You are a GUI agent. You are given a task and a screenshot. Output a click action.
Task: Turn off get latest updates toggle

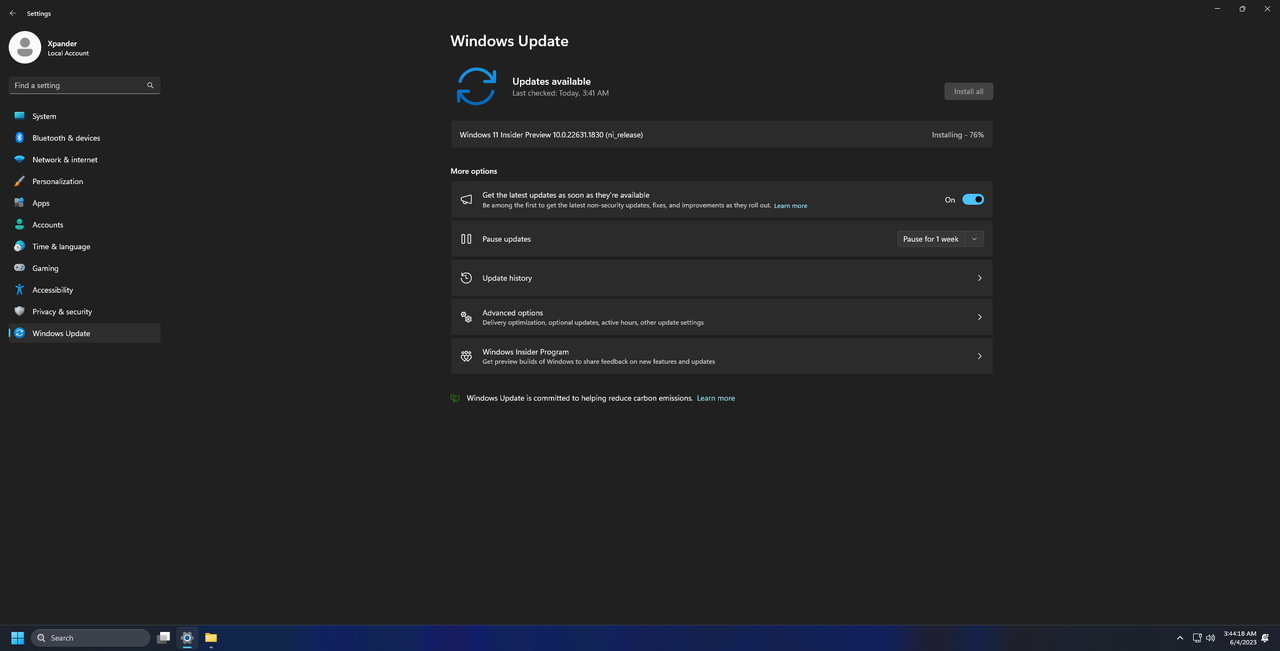coord(973,200)
